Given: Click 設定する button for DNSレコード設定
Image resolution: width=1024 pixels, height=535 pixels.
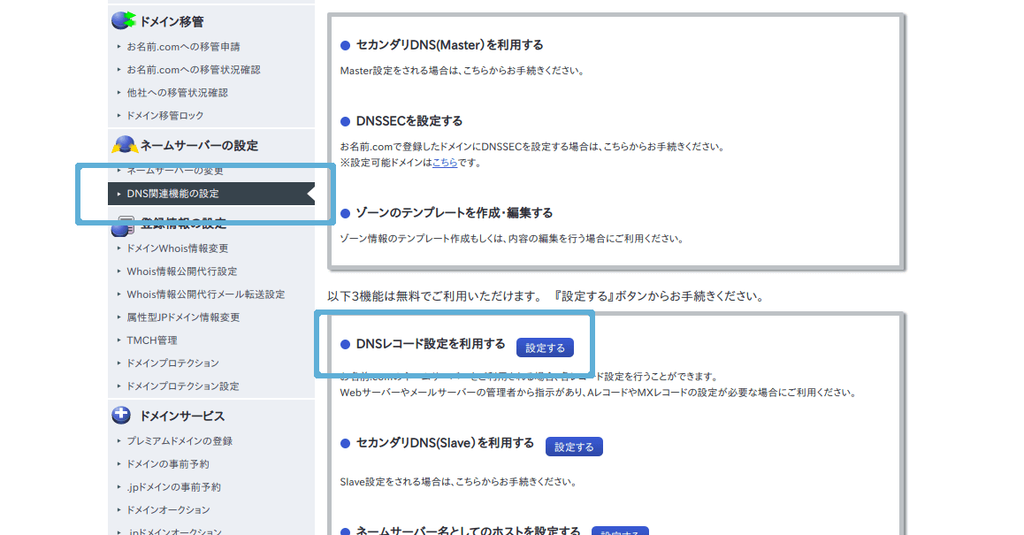Looking at the screenshot, I should 545,348.
